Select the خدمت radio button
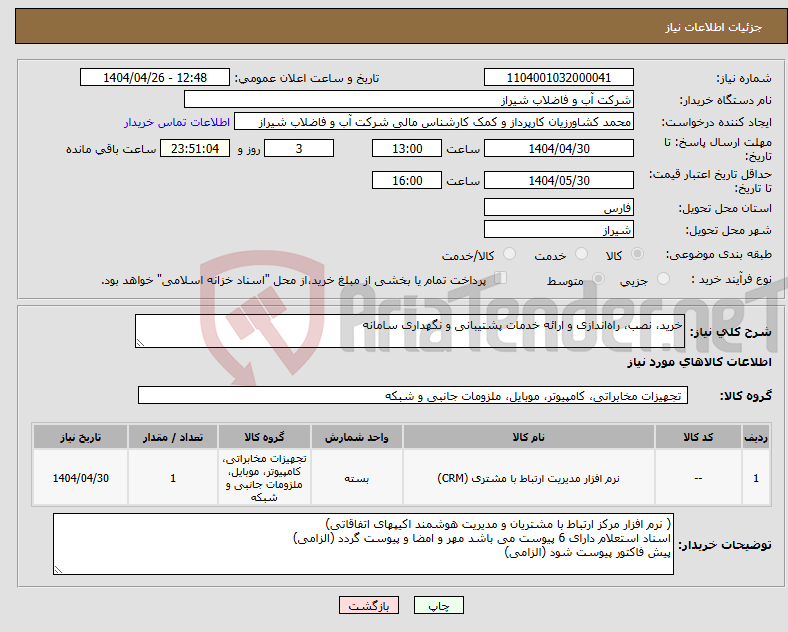 581,254
